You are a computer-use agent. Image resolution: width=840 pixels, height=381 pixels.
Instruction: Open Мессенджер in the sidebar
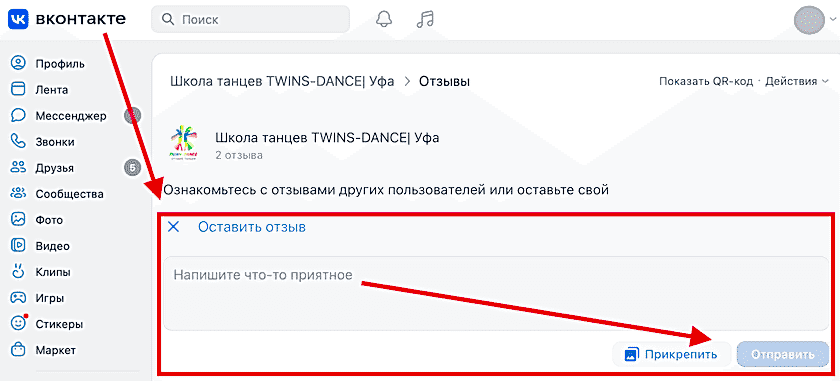pyautogui.click(x=71, y=116)
